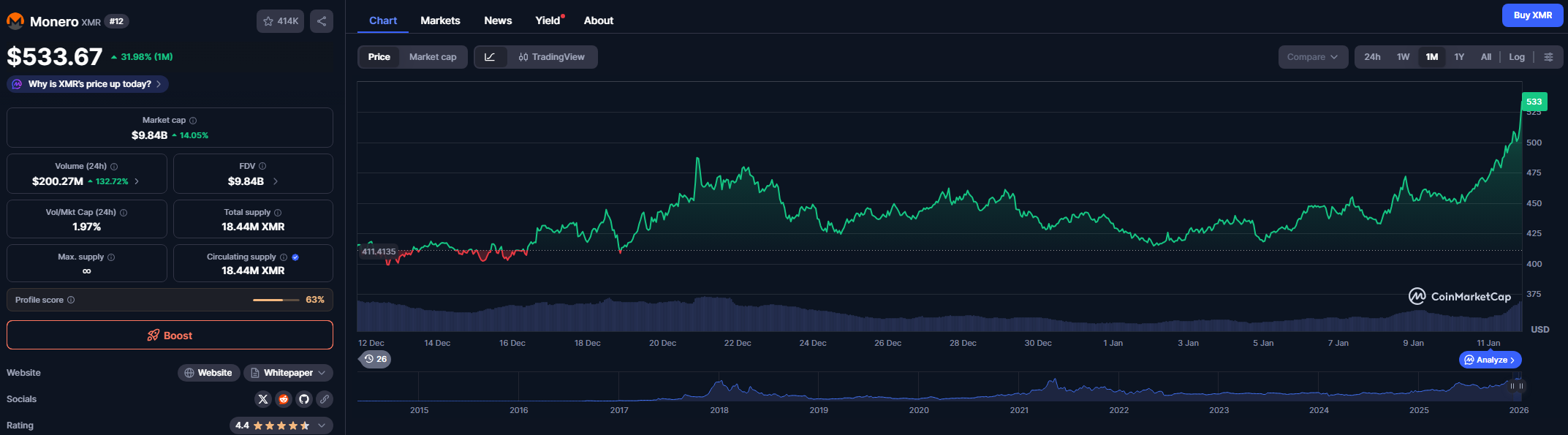Open Monero's Reddit social icon
The width and height of the screenshot is (1568, 435).
(284, 399)
